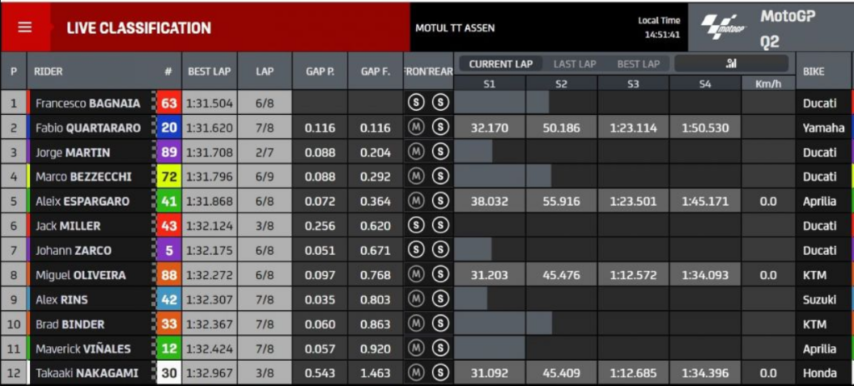Sort by GAP F. column header
854x386 pixels.
375,71
